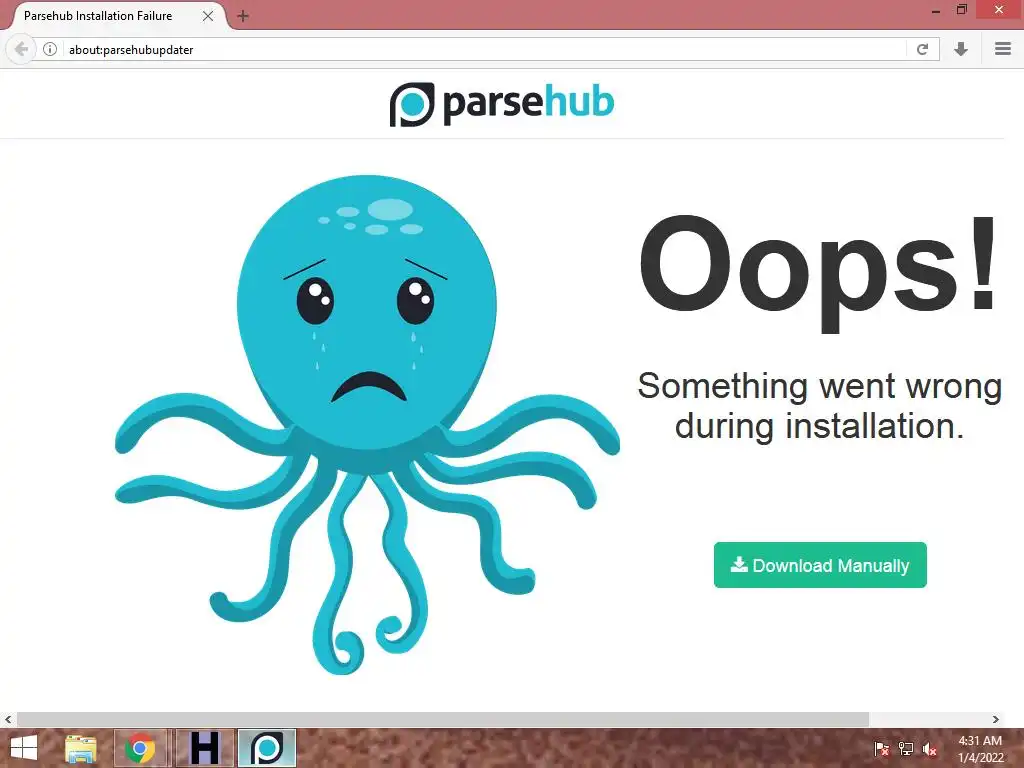This screenshot has width=1024, height=768.
Task: Close the Parsehub Installation Failure tab
Action: click(x=208, y=16)
